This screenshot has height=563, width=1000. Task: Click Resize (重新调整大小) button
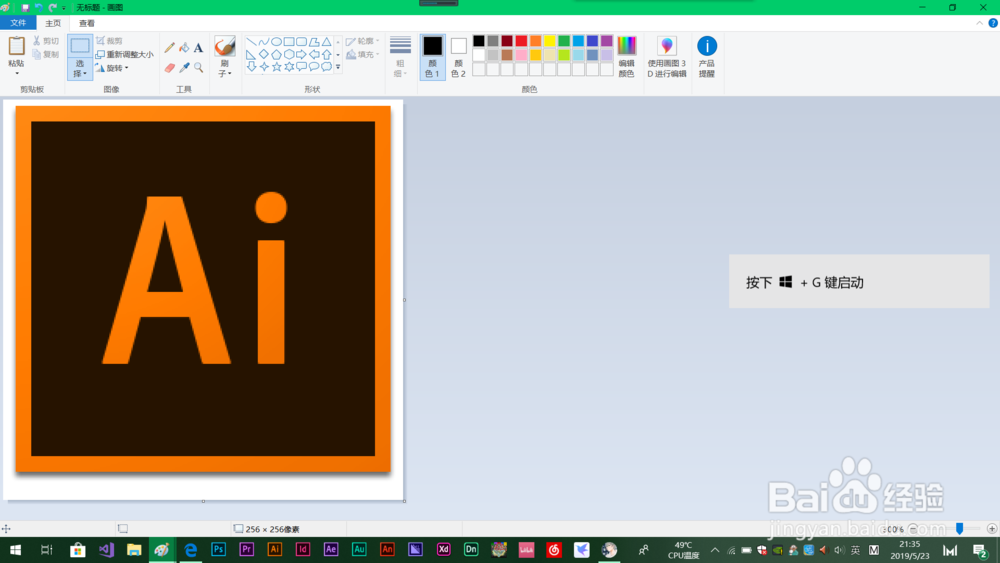pyautogui.click(x=125, y=54)
